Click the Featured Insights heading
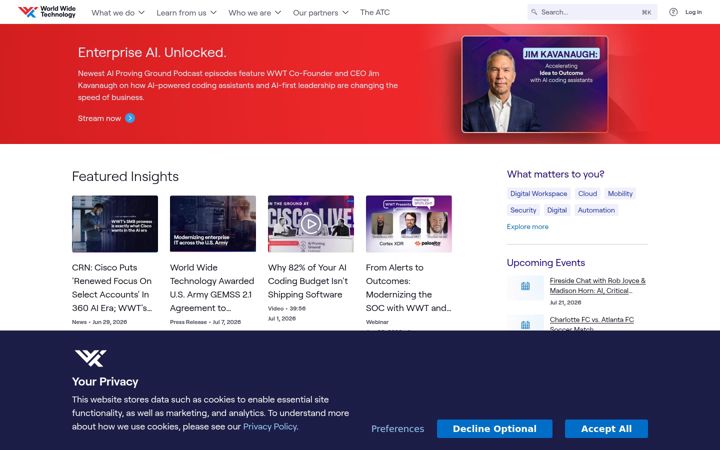Image resolution: width=720 pixels, height=450 pixels. pos(125,177)
